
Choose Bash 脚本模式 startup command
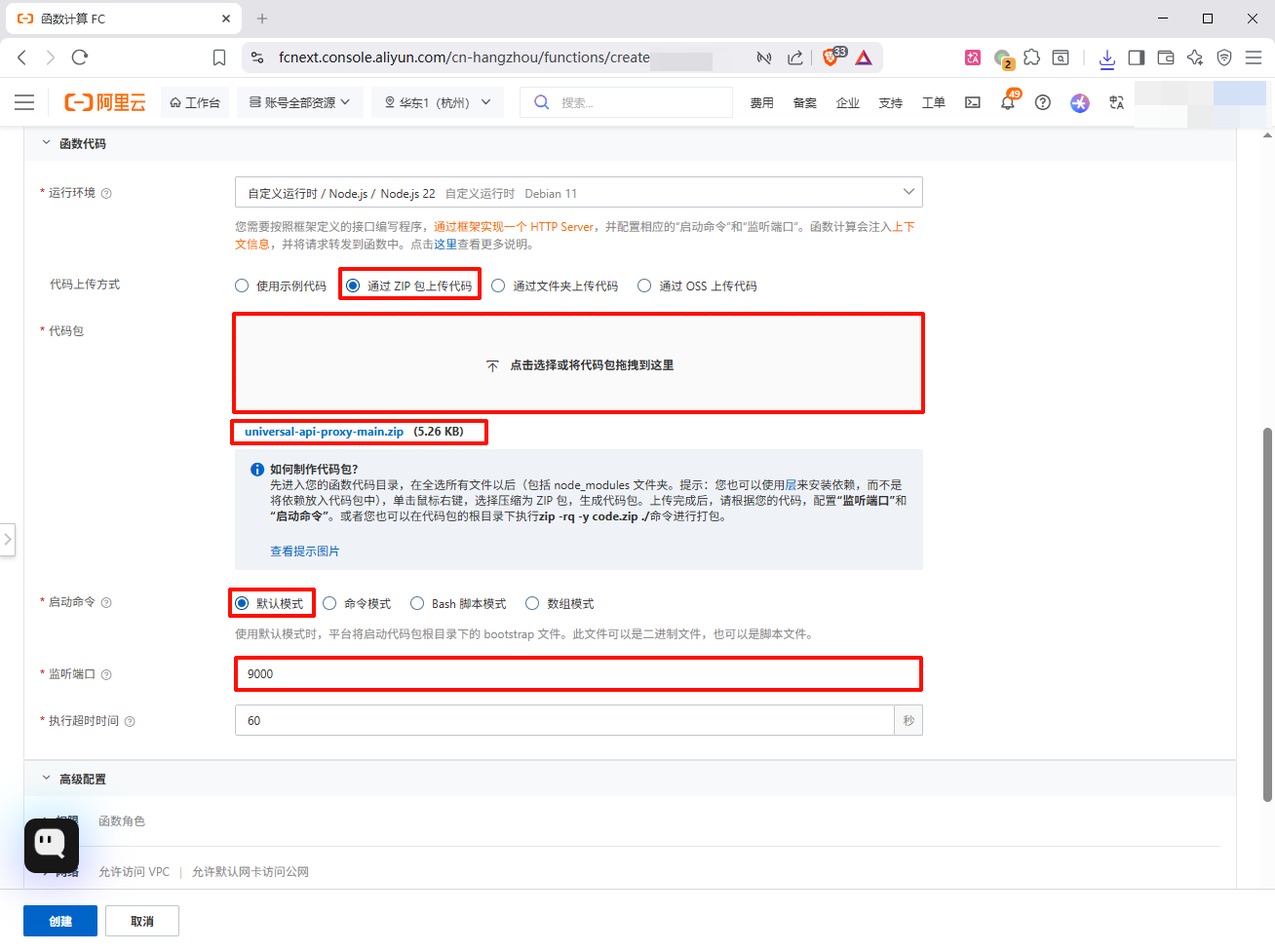coord(417,604)
